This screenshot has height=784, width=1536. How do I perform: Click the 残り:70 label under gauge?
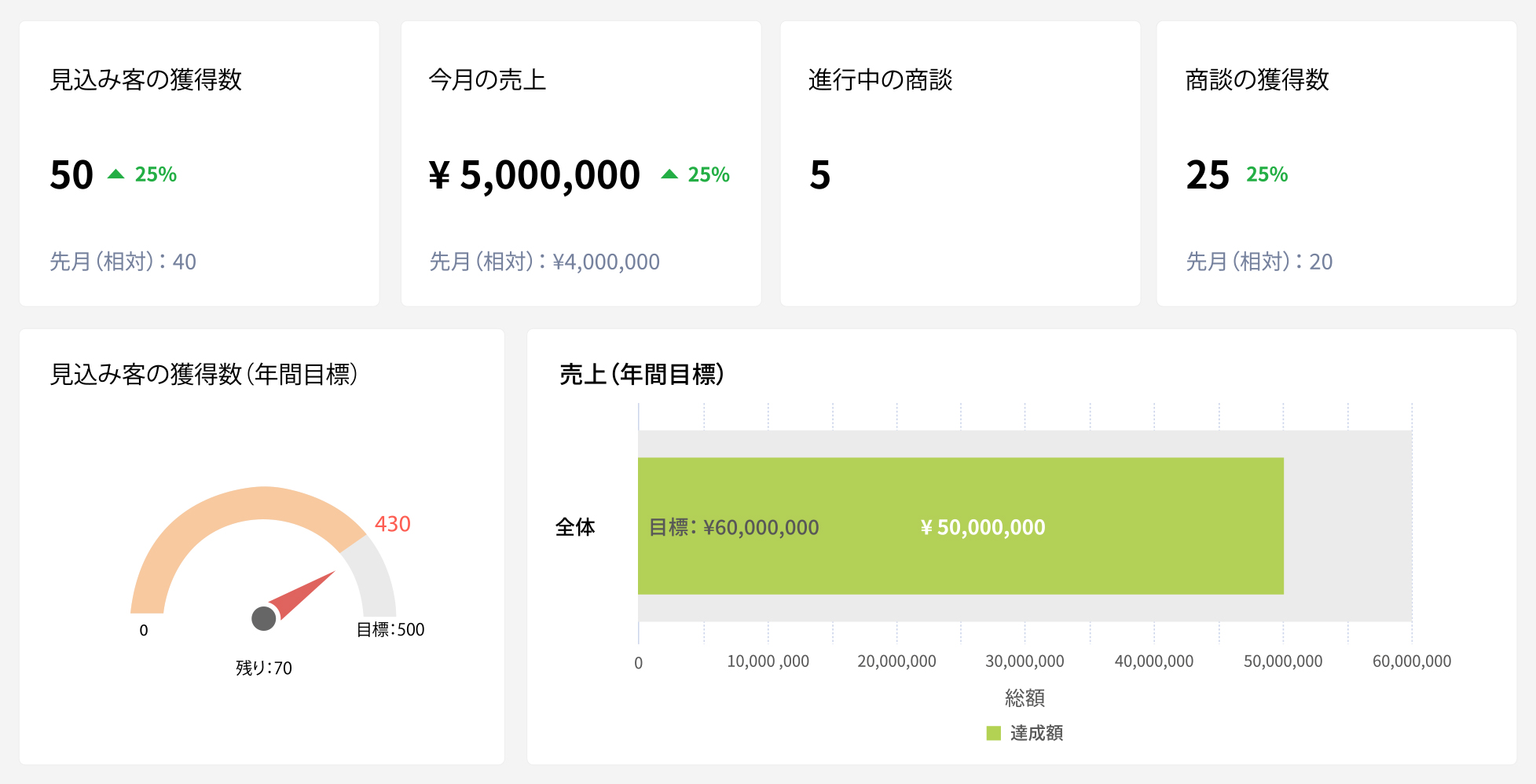[x=264, y=668]
